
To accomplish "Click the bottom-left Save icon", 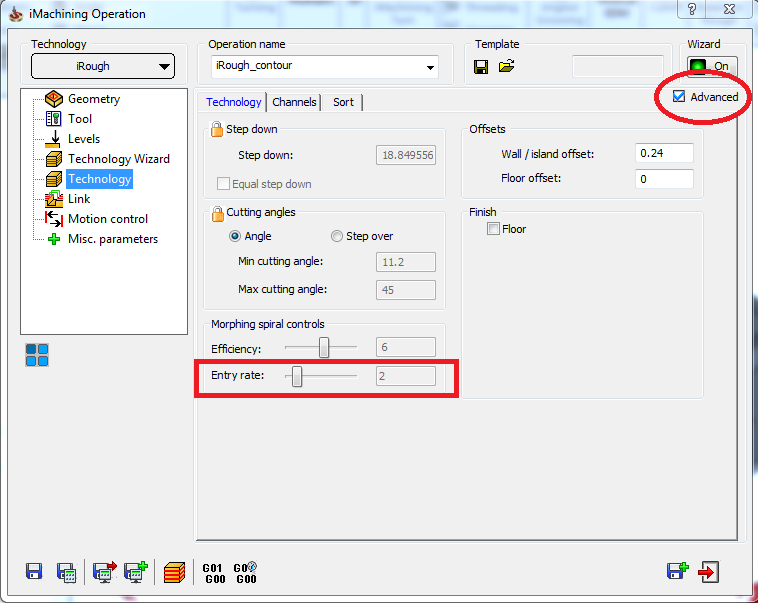I will click(x=34, y=572).
